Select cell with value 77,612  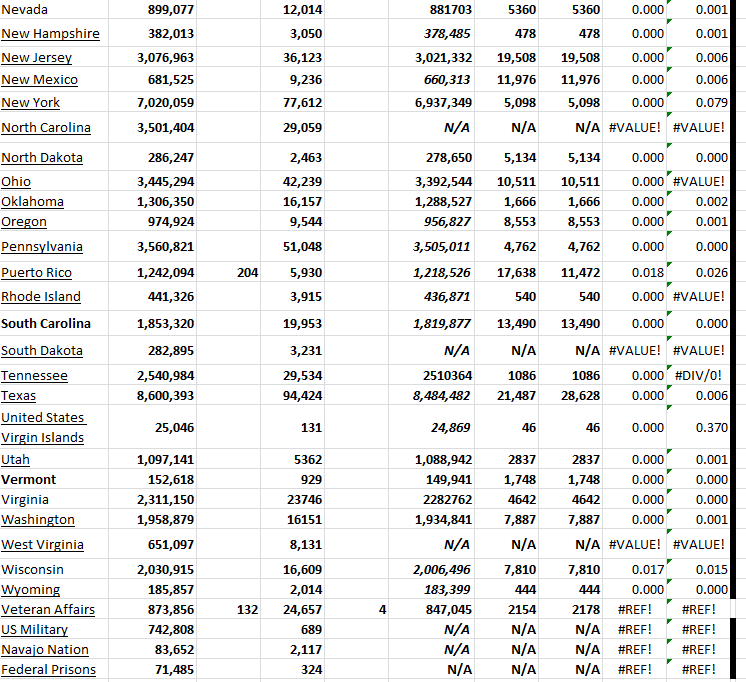click(292, 102)
